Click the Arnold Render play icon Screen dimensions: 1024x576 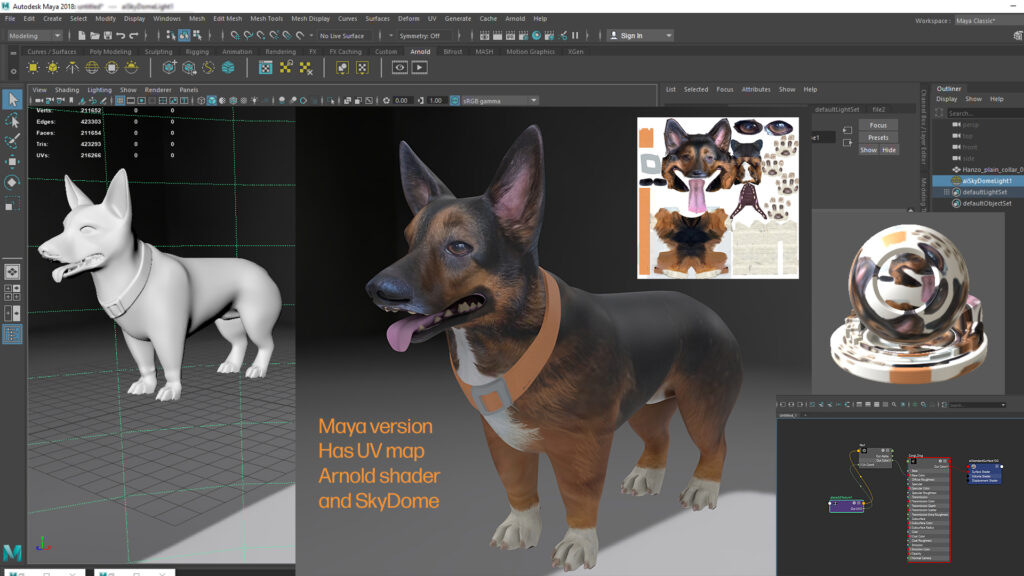click(x=420, y=68)
